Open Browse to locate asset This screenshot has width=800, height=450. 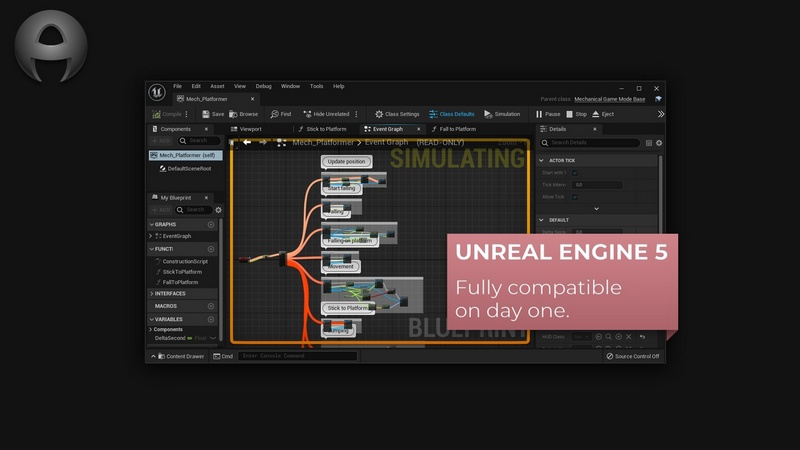(x=243, y=114)
